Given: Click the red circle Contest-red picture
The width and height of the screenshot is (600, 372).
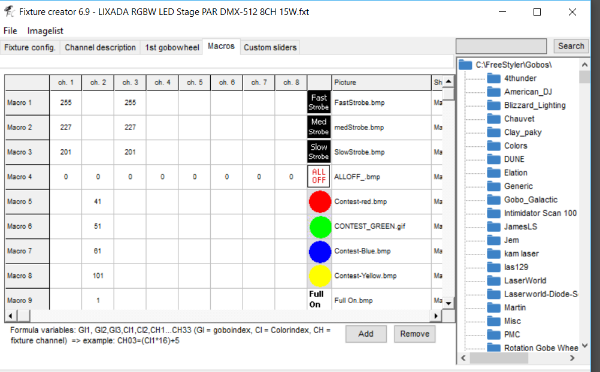Looking at the screenshot, I should pyautogui.click(x=320, y=201).
